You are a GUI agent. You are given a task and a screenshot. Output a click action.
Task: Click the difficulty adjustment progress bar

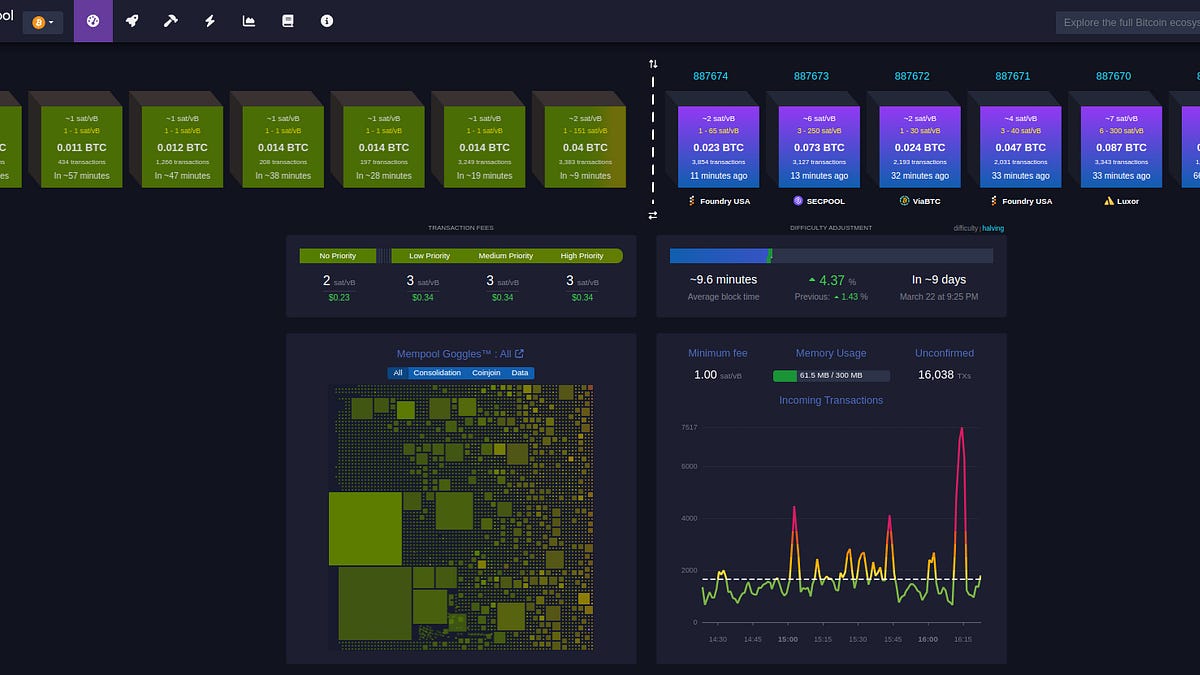pos(831,256)
